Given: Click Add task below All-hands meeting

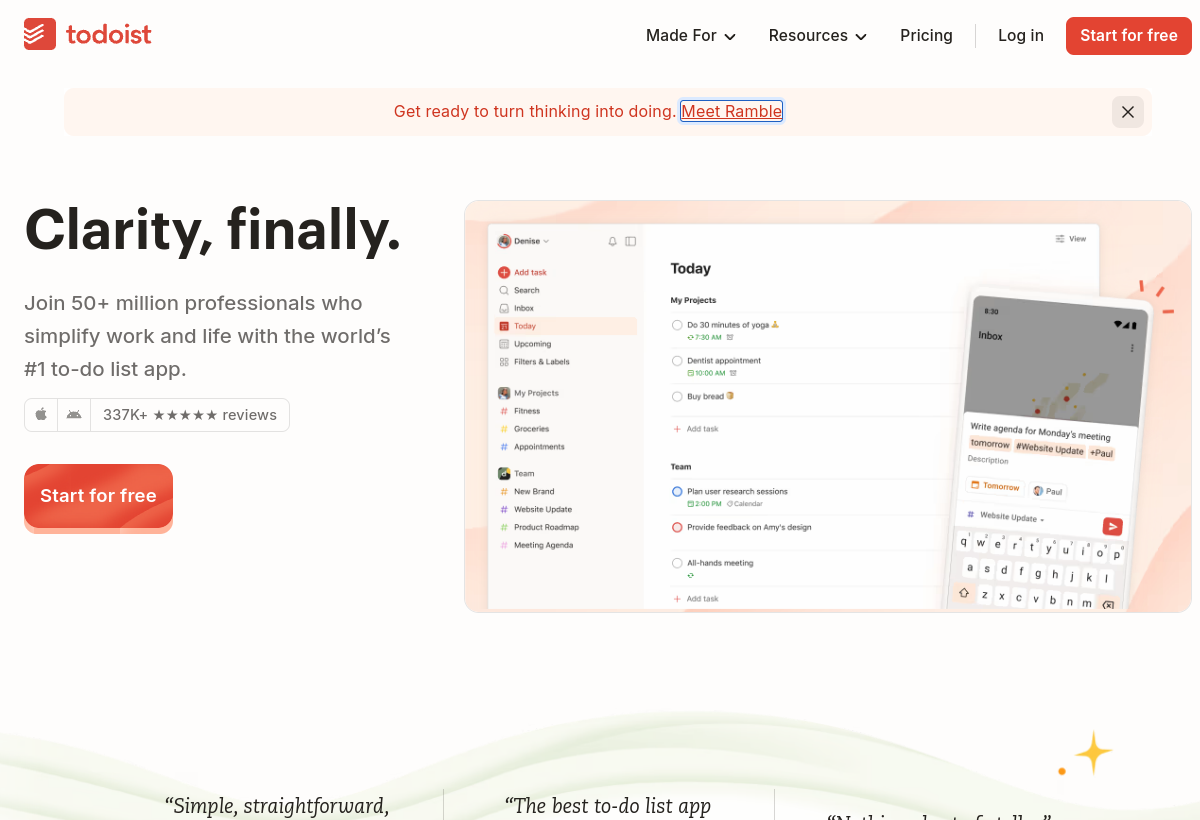Looking at the screenshot, I should point(696,599).
